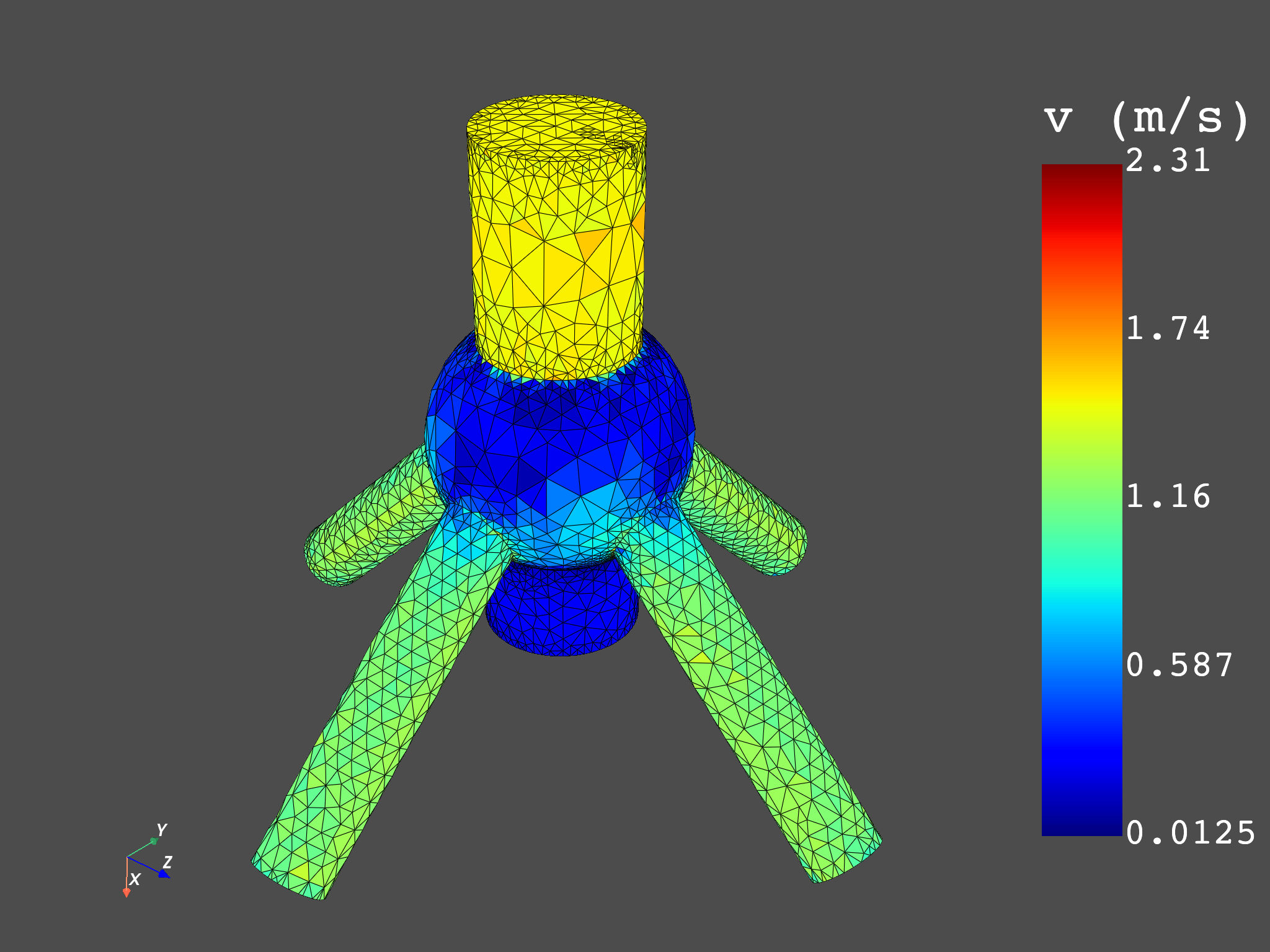Image resolution: width=1270 pixels, height=952 pixels.
Task: Click the 1.16 scale label
Action: tap(1168, 497)
